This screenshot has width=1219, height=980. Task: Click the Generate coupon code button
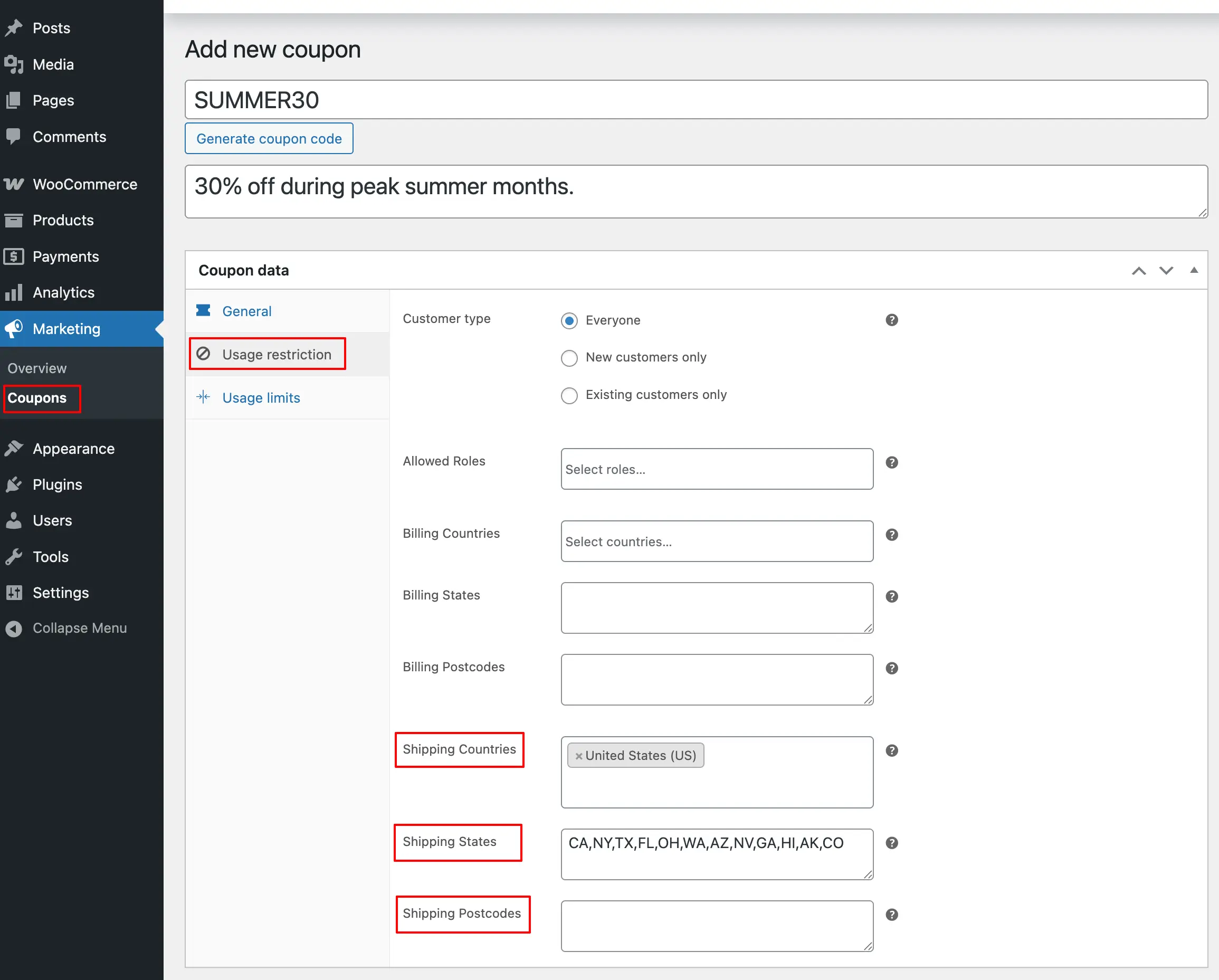click(x=269, y=138)
